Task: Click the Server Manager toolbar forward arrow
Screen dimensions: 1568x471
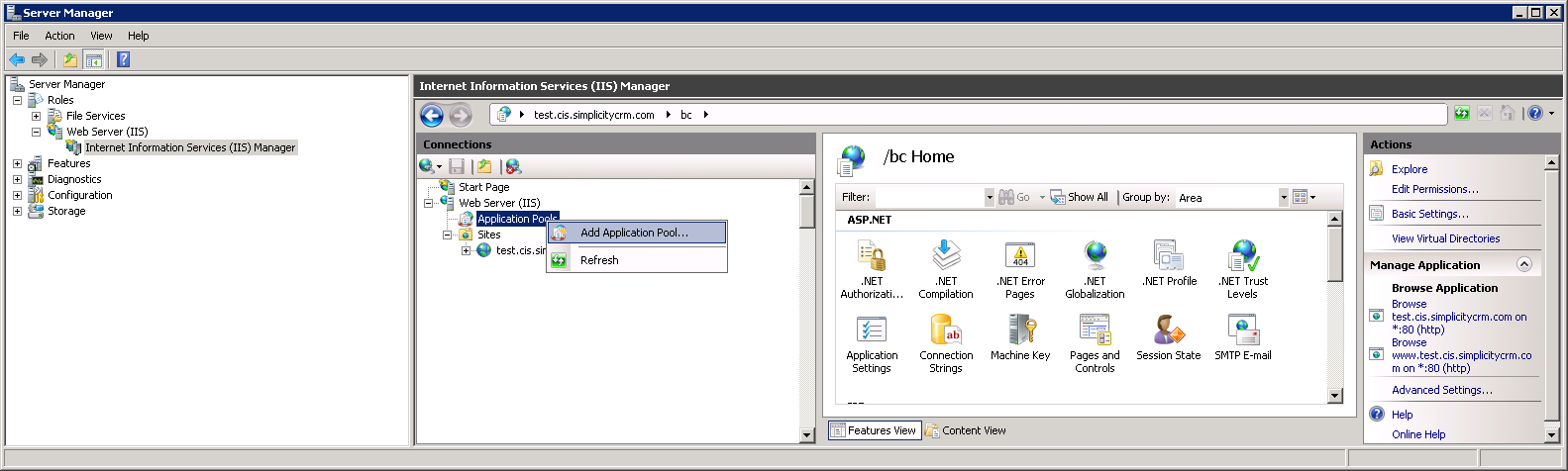Action: point(40,59)
